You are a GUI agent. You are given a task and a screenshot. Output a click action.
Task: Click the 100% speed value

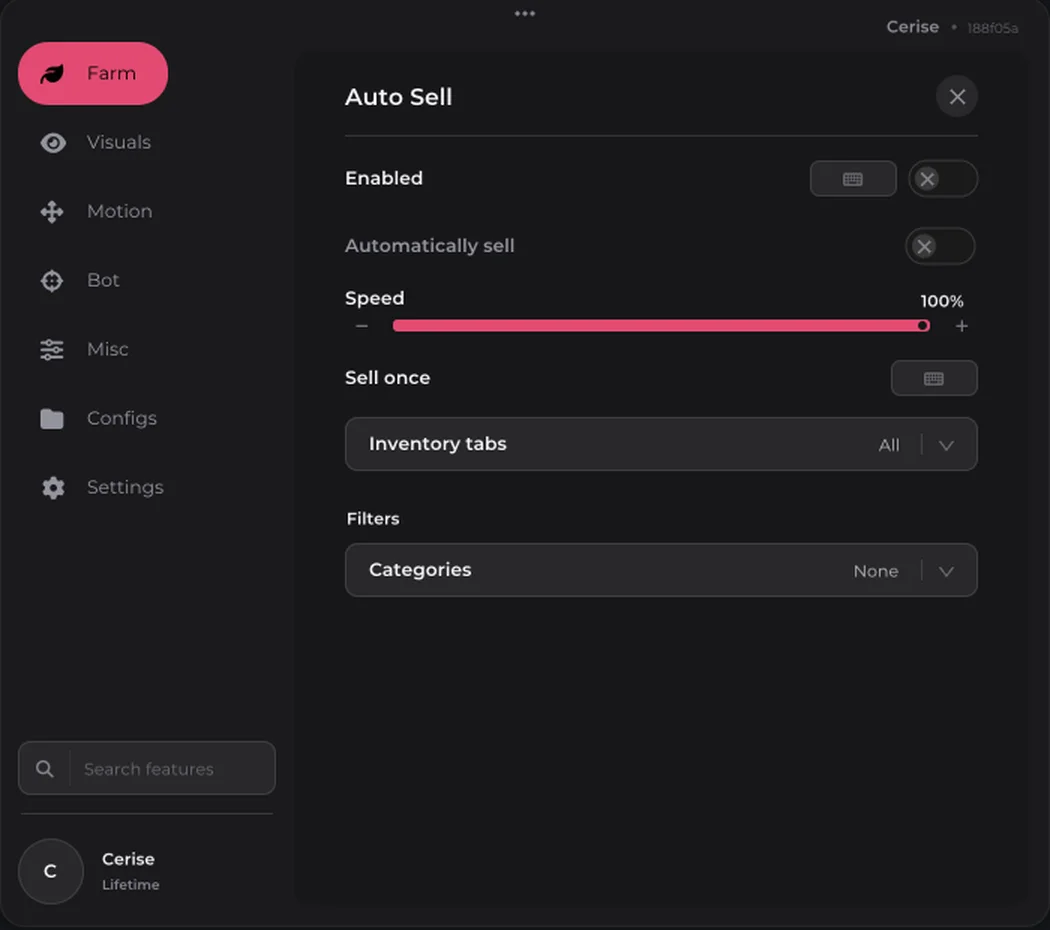coord(942,301)
